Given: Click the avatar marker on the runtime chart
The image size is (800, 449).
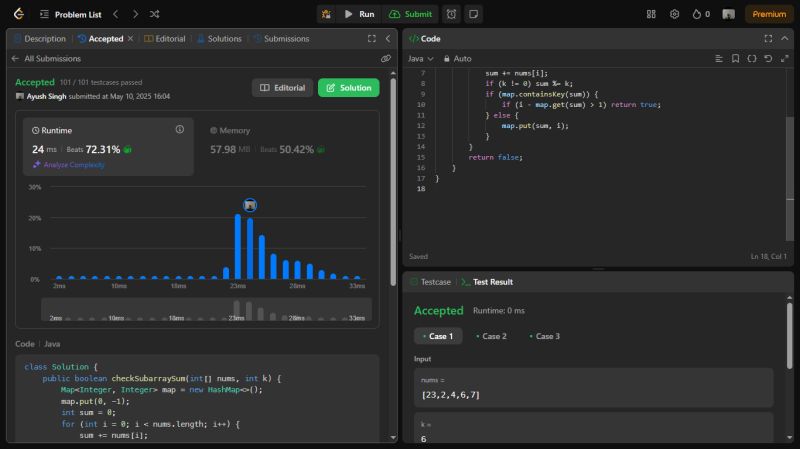Looking at the screenshot, I should coord(250,205).
